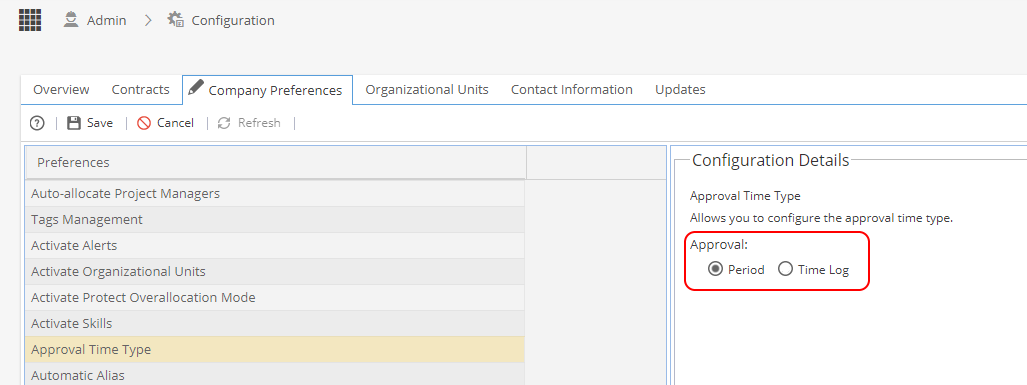The image size is (1027, 385).
Task: Click the pencil icon on Company Preferences tab
Action: click(196, 87)
